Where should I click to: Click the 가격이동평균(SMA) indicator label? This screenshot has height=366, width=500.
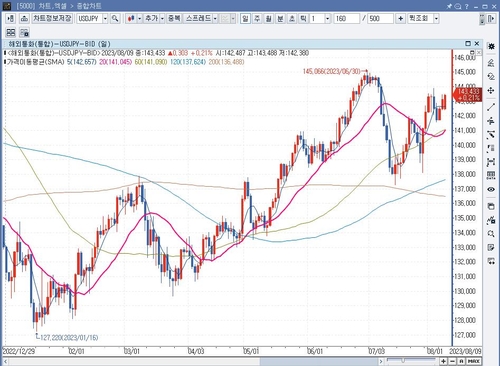(36, 62)
